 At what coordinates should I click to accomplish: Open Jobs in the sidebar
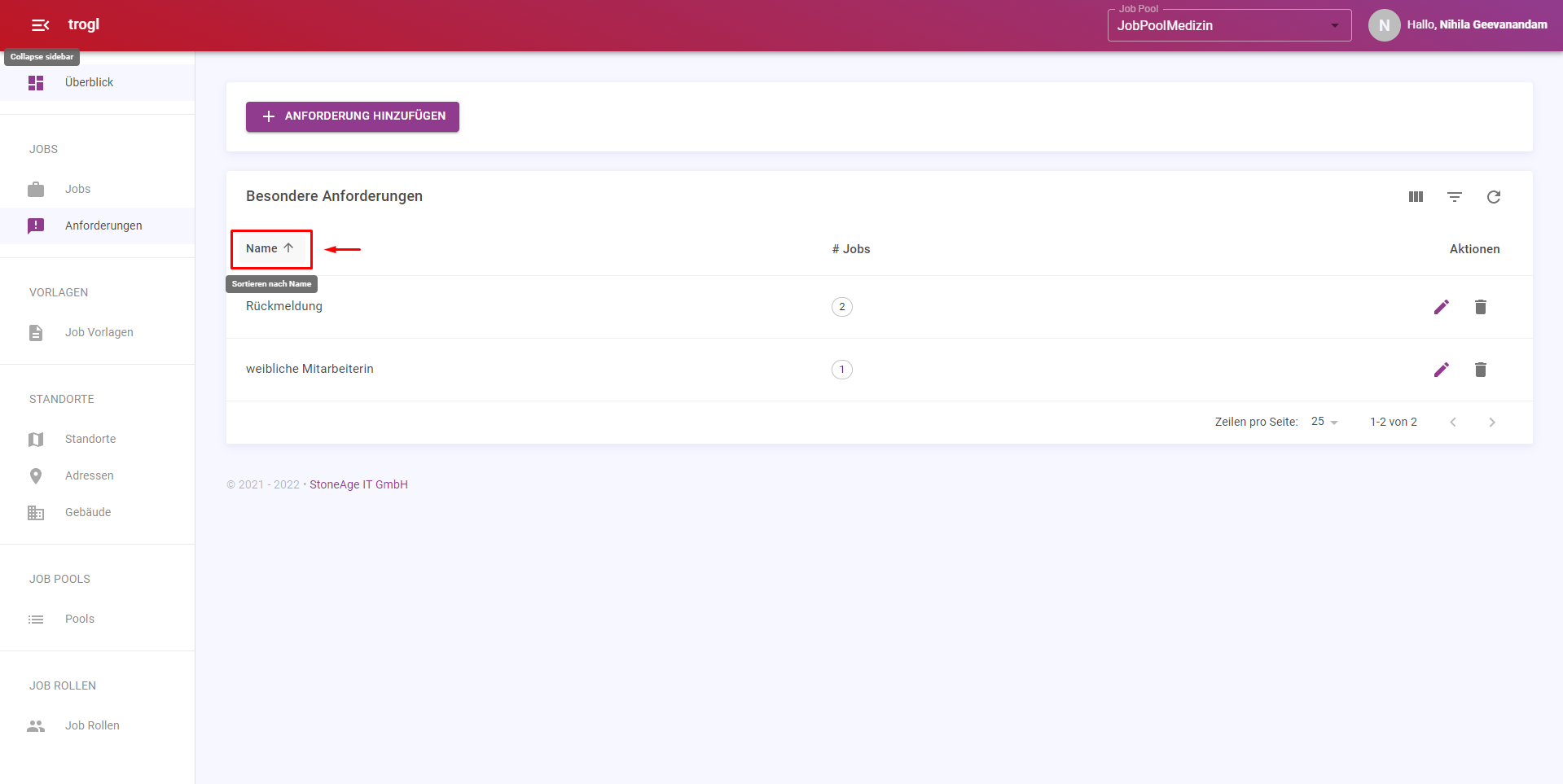pyautogui.click(x=97, y=190)
